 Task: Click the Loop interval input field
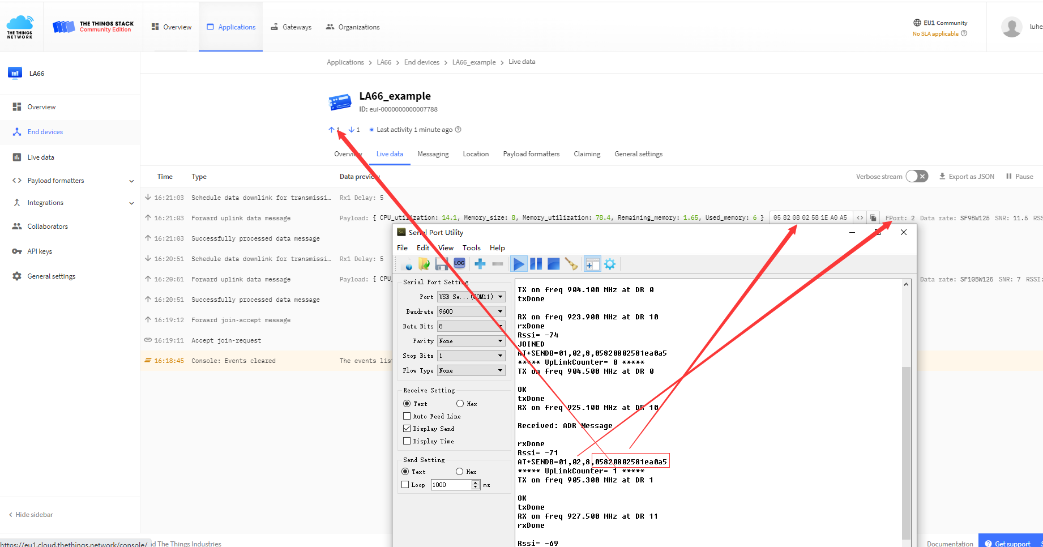pyautogui.click(x=451, y=484)
